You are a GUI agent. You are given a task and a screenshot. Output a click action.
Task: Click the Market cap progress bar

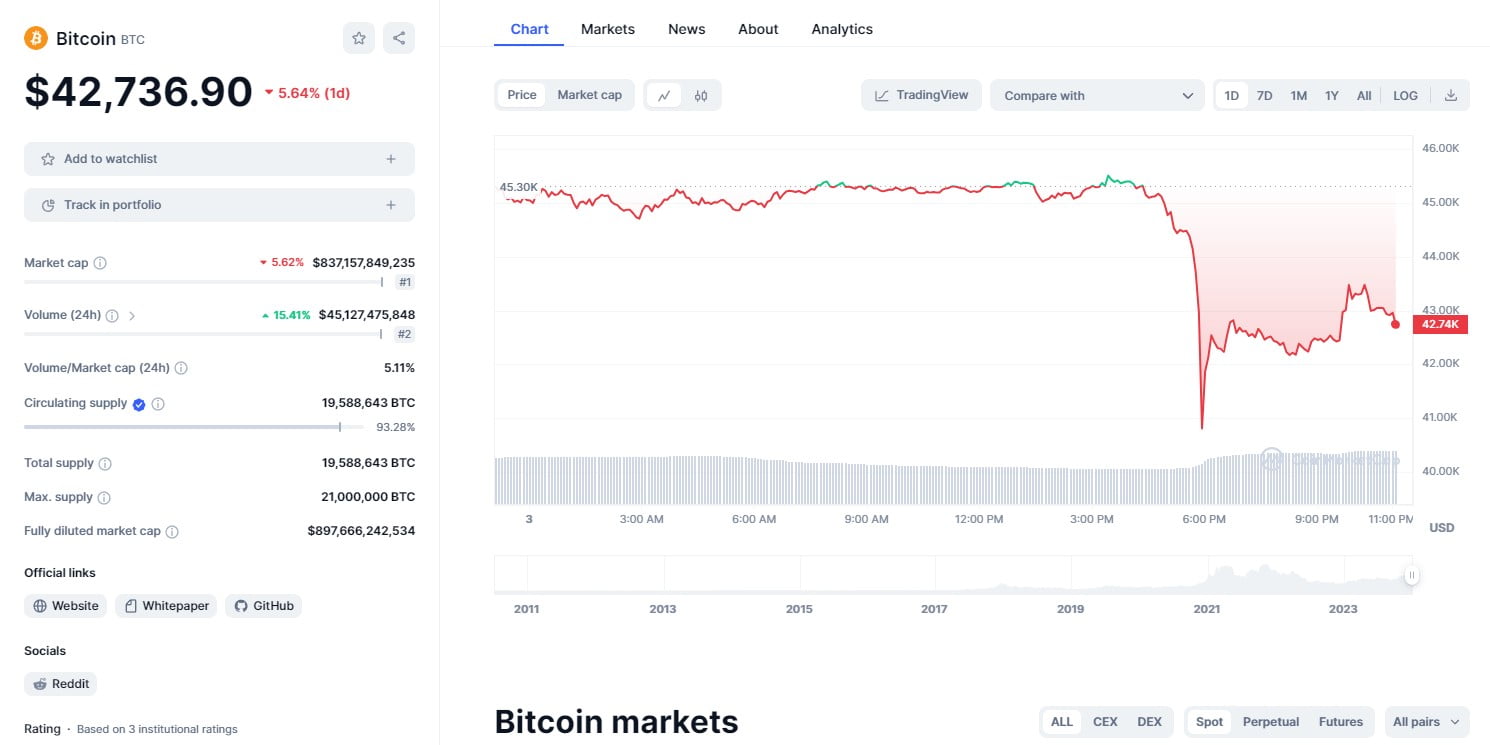[203, 282]
